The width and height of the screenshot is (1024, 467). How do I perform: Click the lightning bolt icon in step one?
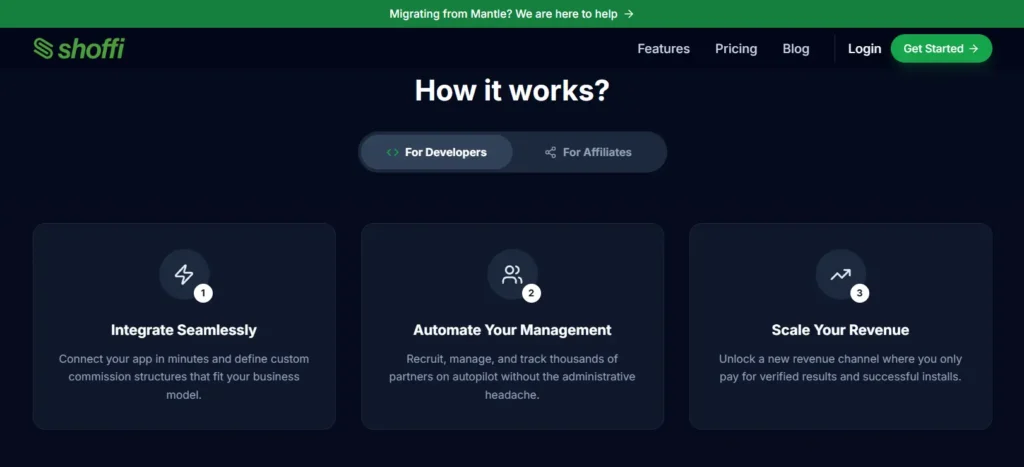[184, 274]
